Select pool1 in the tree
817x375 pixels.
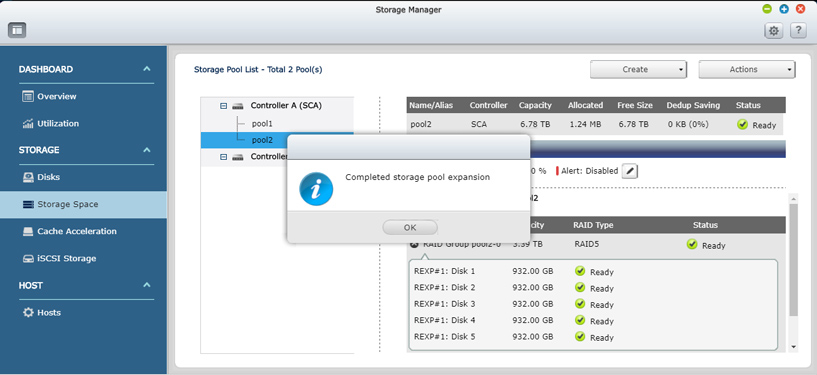(262, 124)
